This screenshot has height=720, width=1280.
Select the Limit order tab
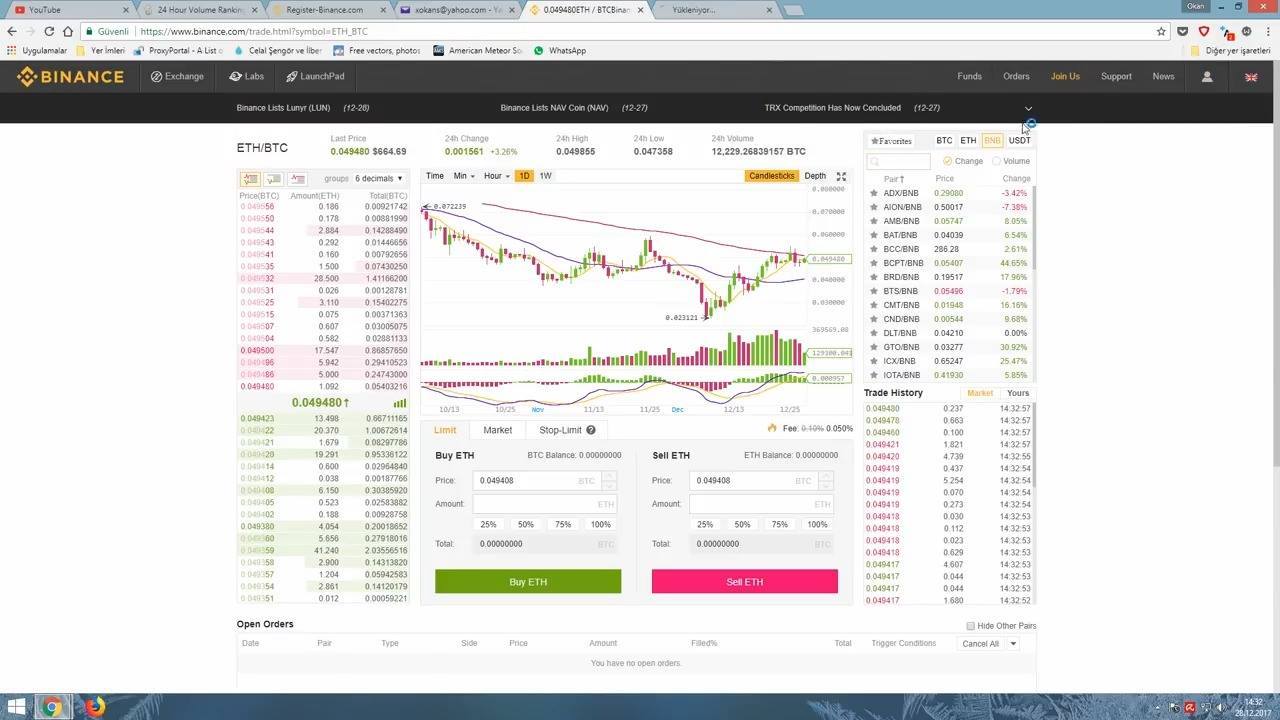(445, 430)
